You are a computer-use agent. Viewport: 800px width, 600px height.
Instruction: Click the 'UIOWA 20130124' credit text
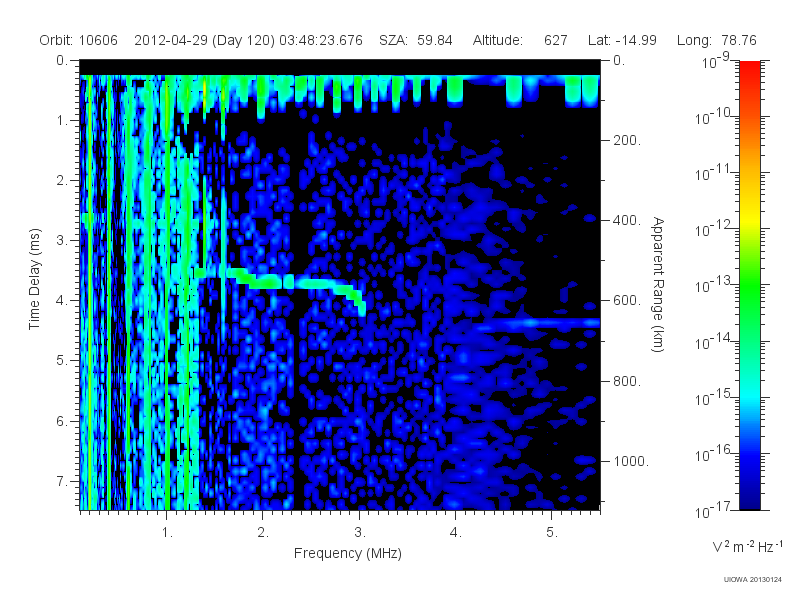click(753, 579)
